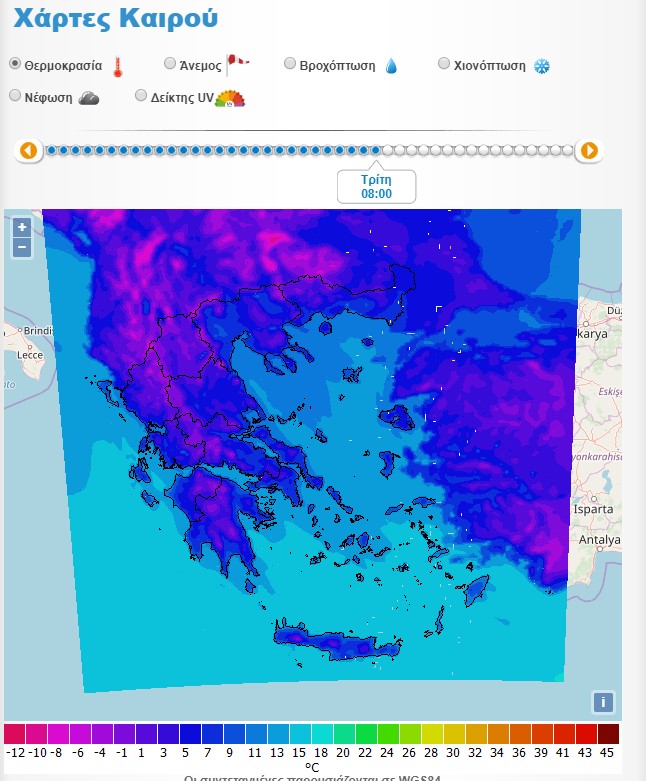
Task: Click the Lecce label on the map
Action: (x=30, y=355)
